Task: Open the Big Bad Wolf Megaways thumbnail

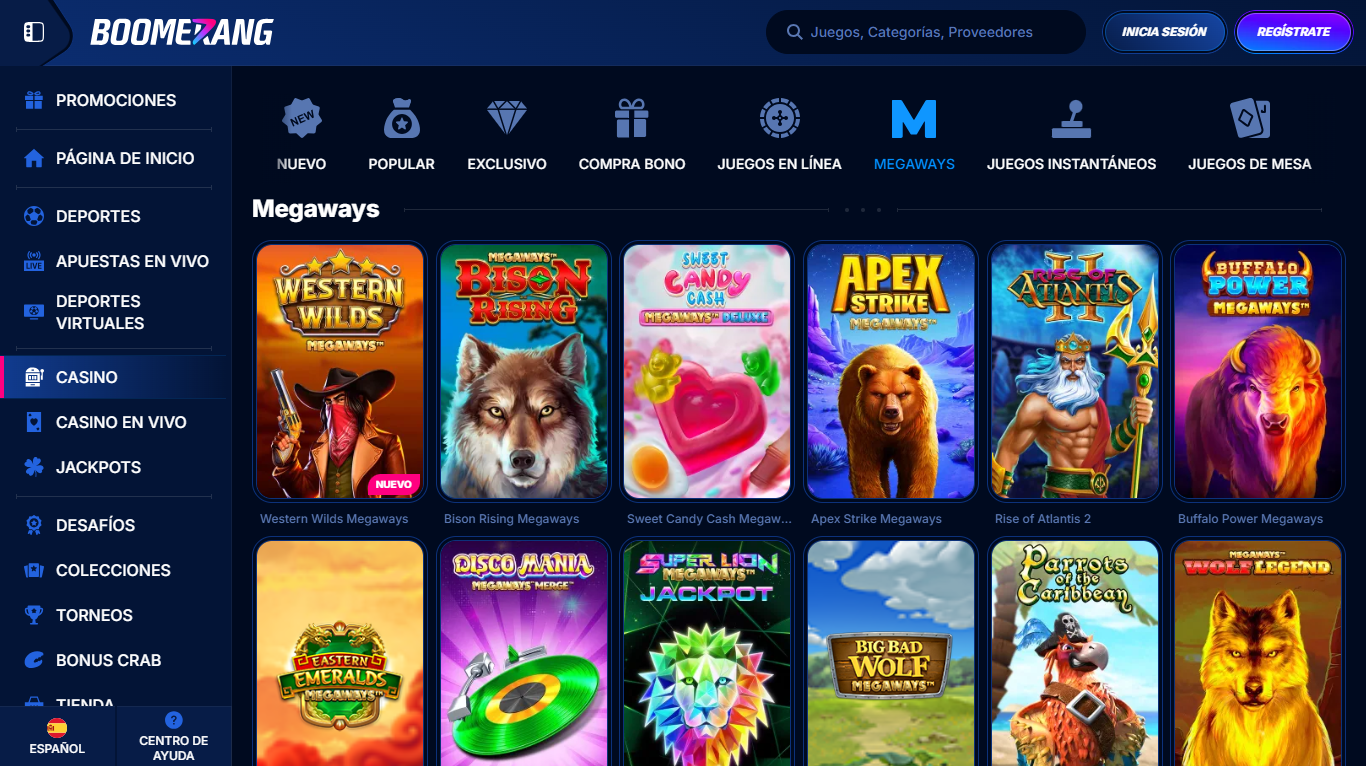Action: point(891,653)
